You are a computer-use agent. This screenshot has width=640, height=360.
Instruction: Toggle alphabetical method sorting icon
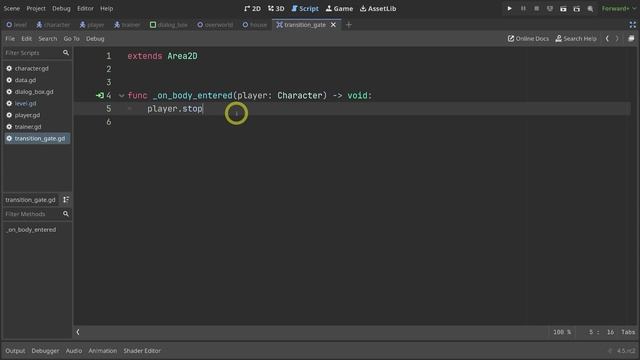coord(66,200)
